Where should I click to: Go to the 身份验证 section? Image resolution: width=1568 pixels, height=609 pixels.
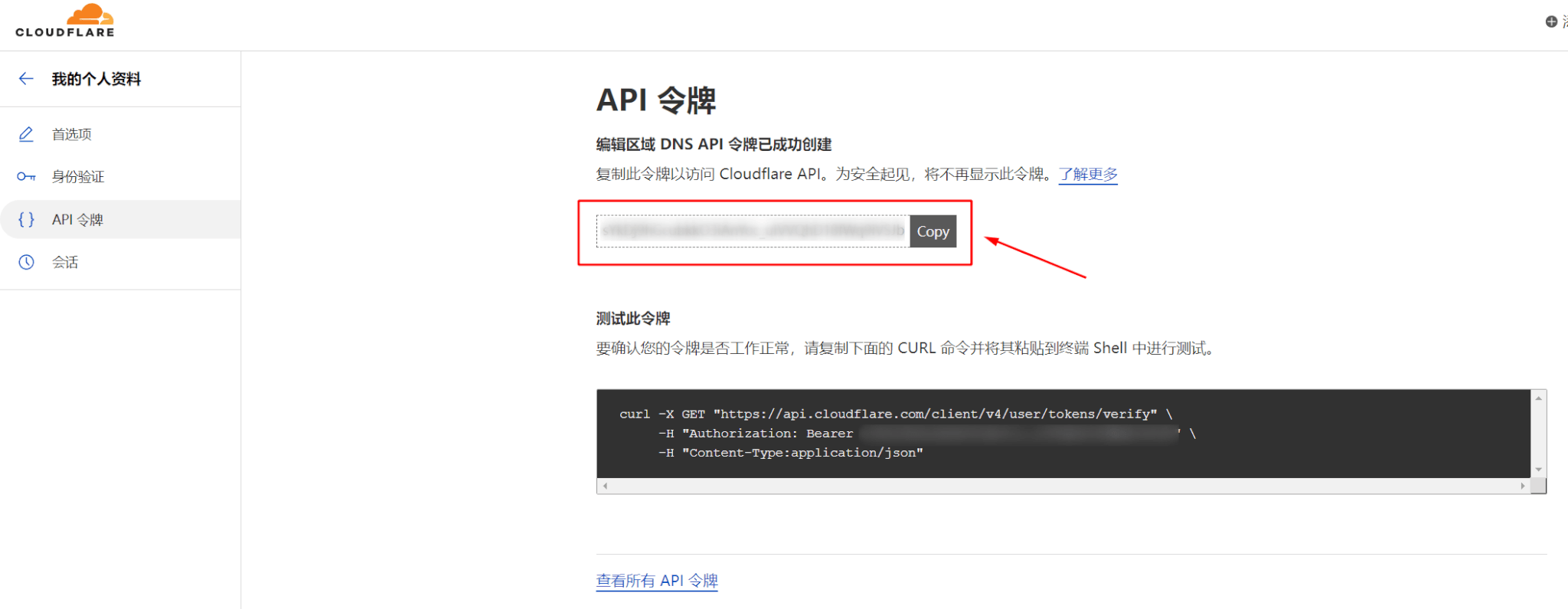coord(78,177)
